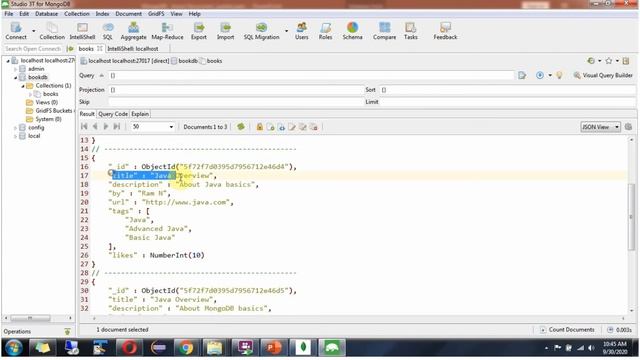This screenshot has height=360, width=640.
Task: Click the star bookmark query icon
Action: pyautogui.click(x=609, y=61)
